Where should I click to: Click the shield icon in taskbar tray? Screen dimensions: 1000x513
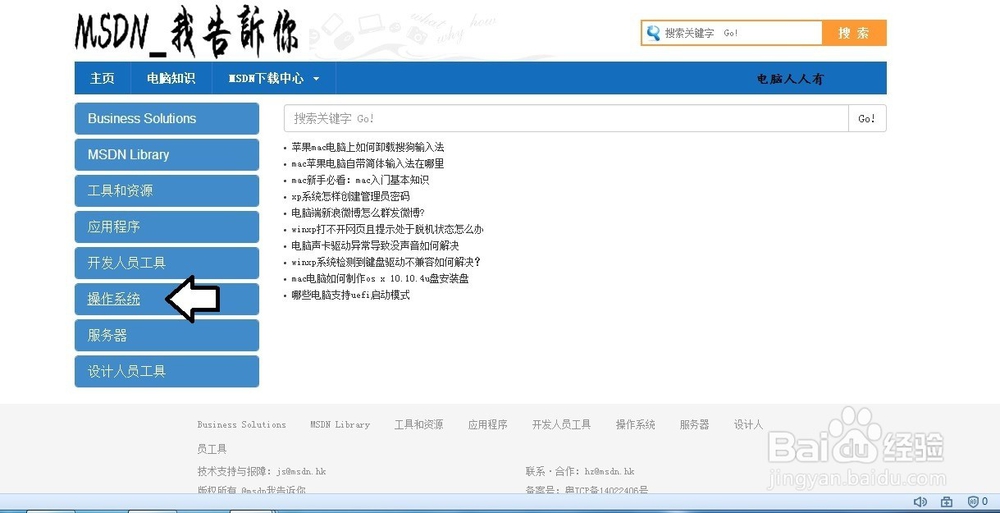(973, 502)
